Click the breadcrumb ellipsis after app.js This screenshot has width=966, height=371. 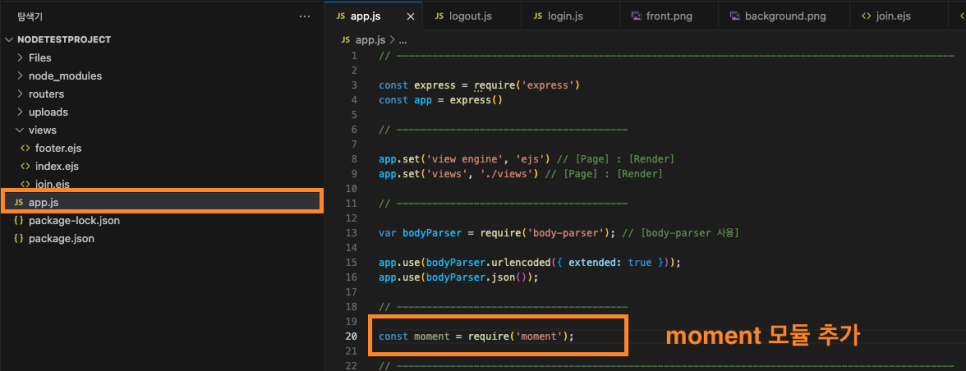point(403,41)
